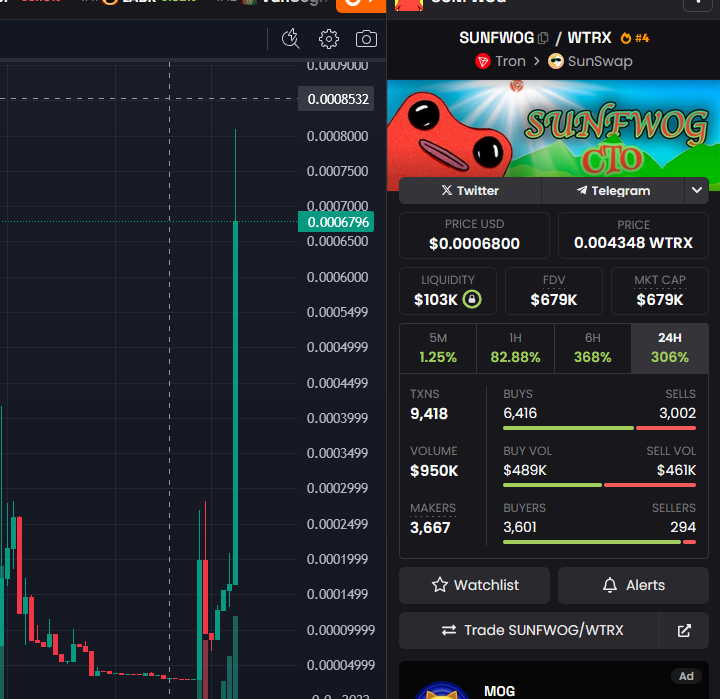
Task: Click the liquidity lock icon
Action: click(x=472, y=299)
